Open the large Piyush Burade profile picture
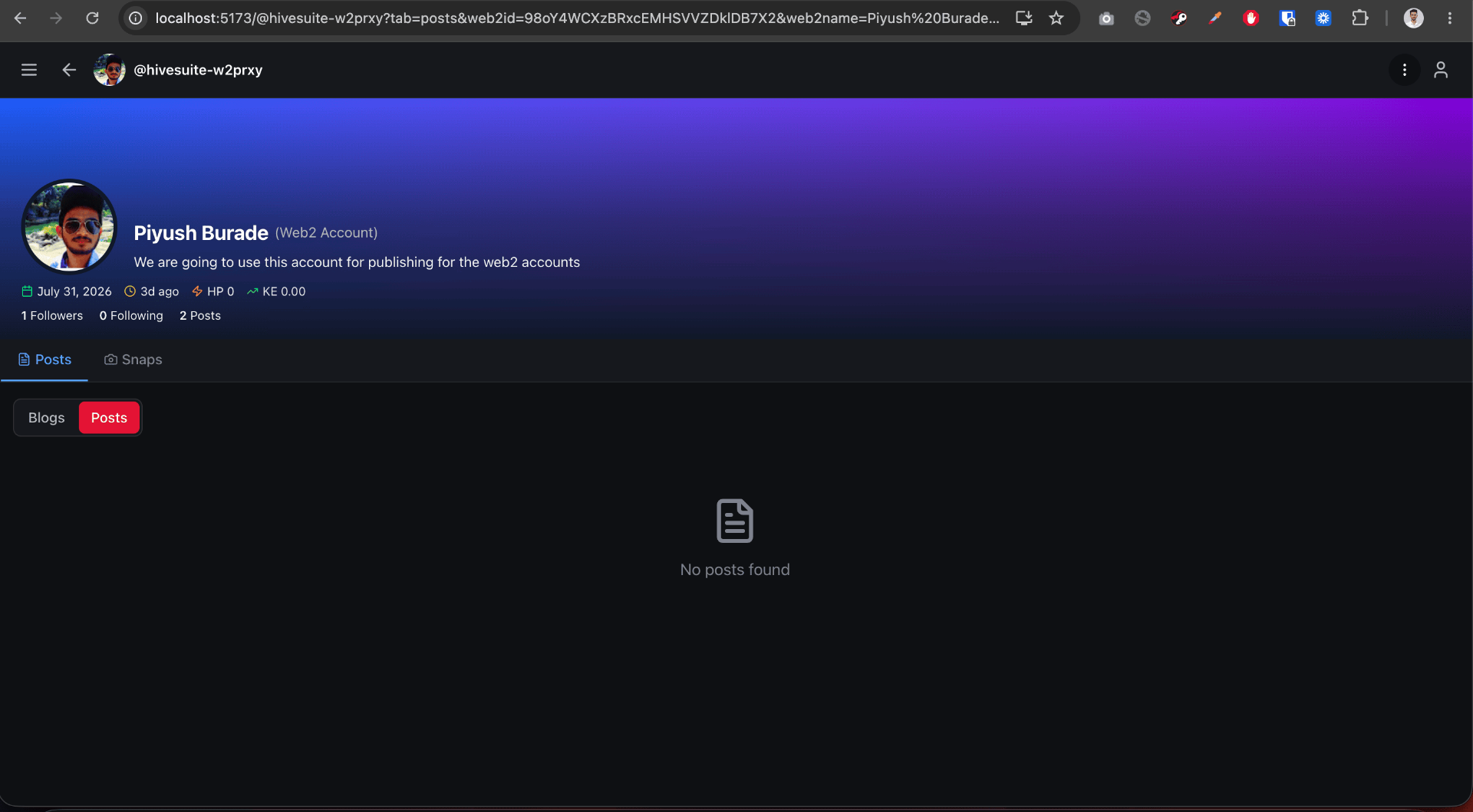The width and height of the screenshot is (1473, 812). coord(69,226)
